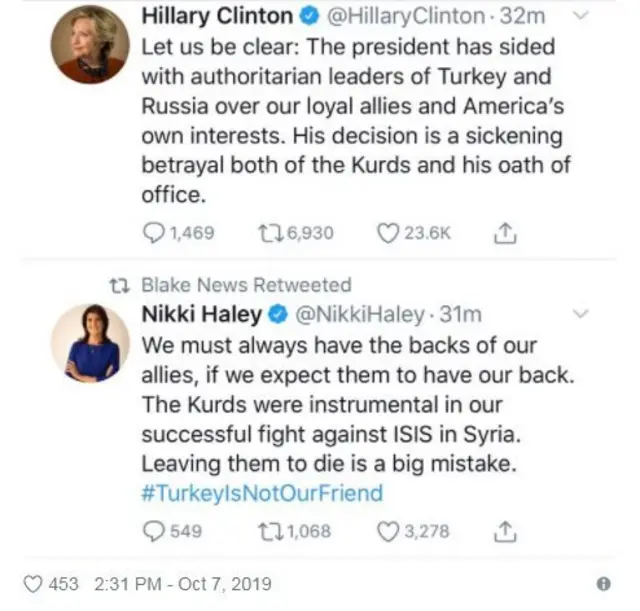The height and width of the screenshot is (611, 640).
Task: Open the tweet info icon at bottom right
Action: (x=603, y=583)
